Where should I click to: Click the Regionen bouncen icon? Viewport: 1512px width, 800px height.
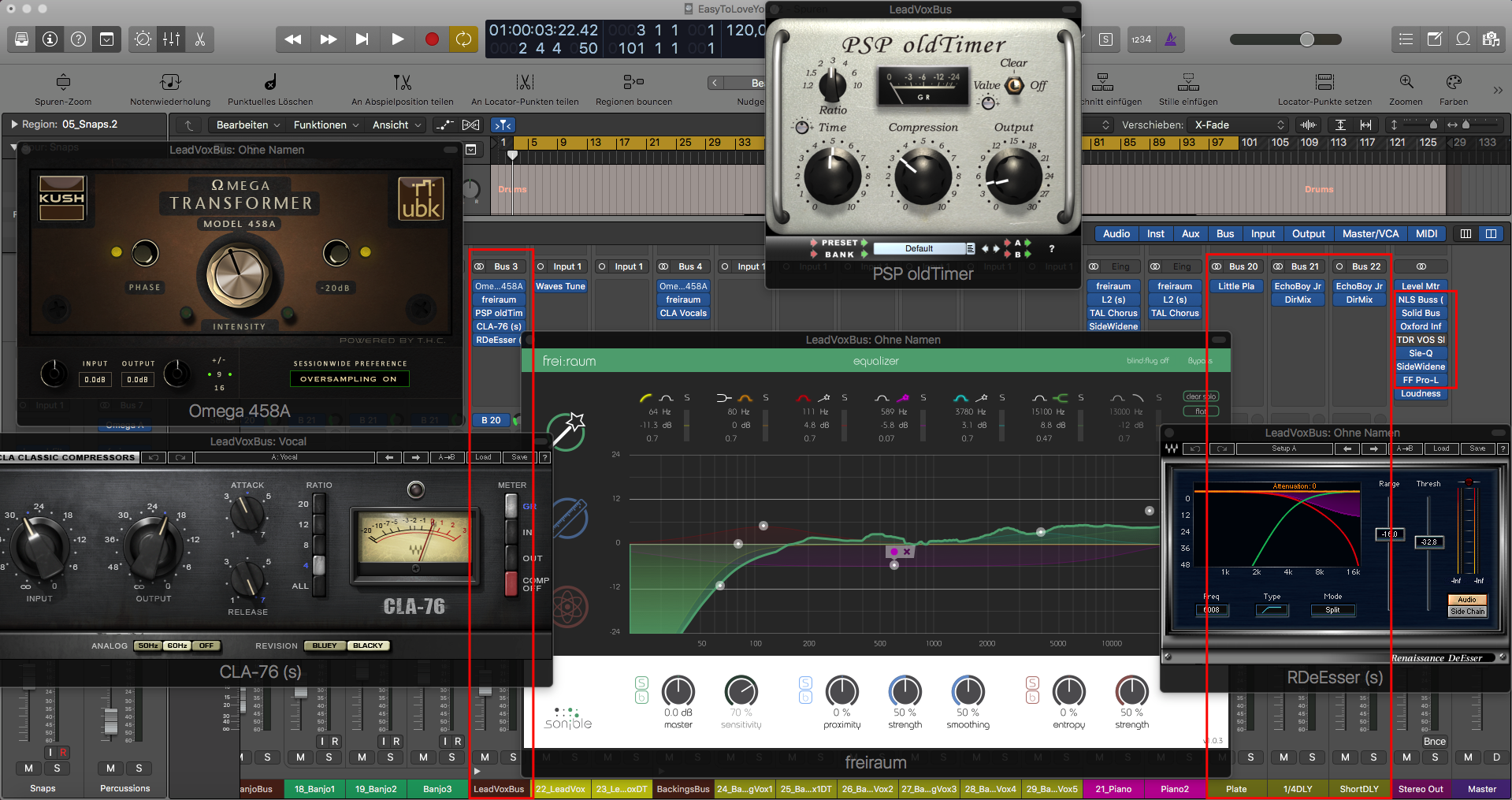633,82
